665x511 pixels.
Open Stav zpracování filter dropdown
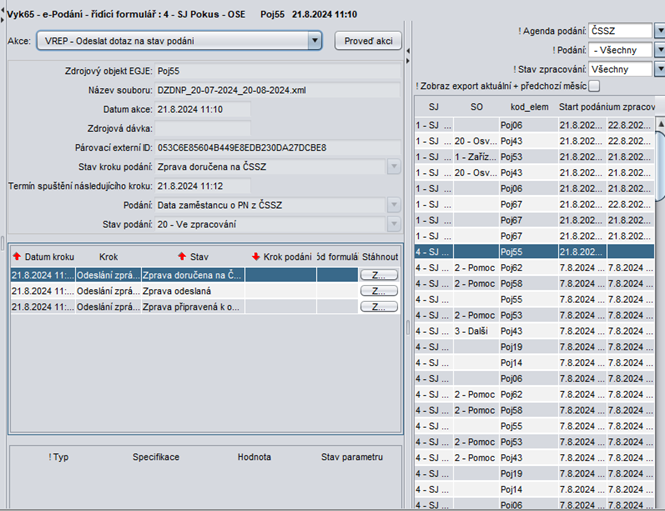659,69
